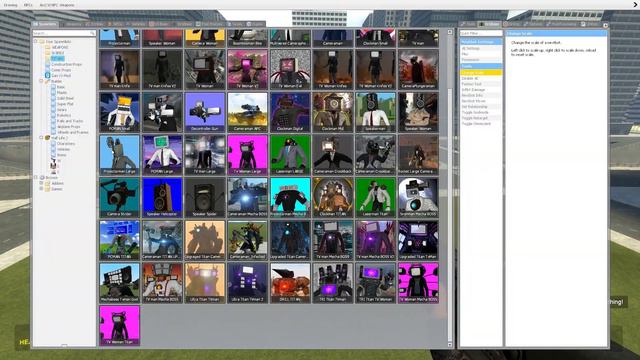Select the TV Woman Titan spawn icon
The image size is (640, 360).
pyautogui.click(x=119, y=326)
